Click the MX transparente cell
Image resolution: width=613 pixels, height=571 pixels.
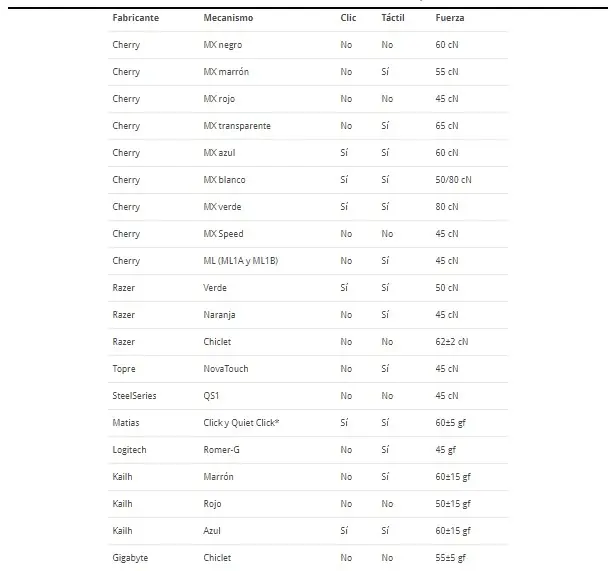(x=237, y=126)
